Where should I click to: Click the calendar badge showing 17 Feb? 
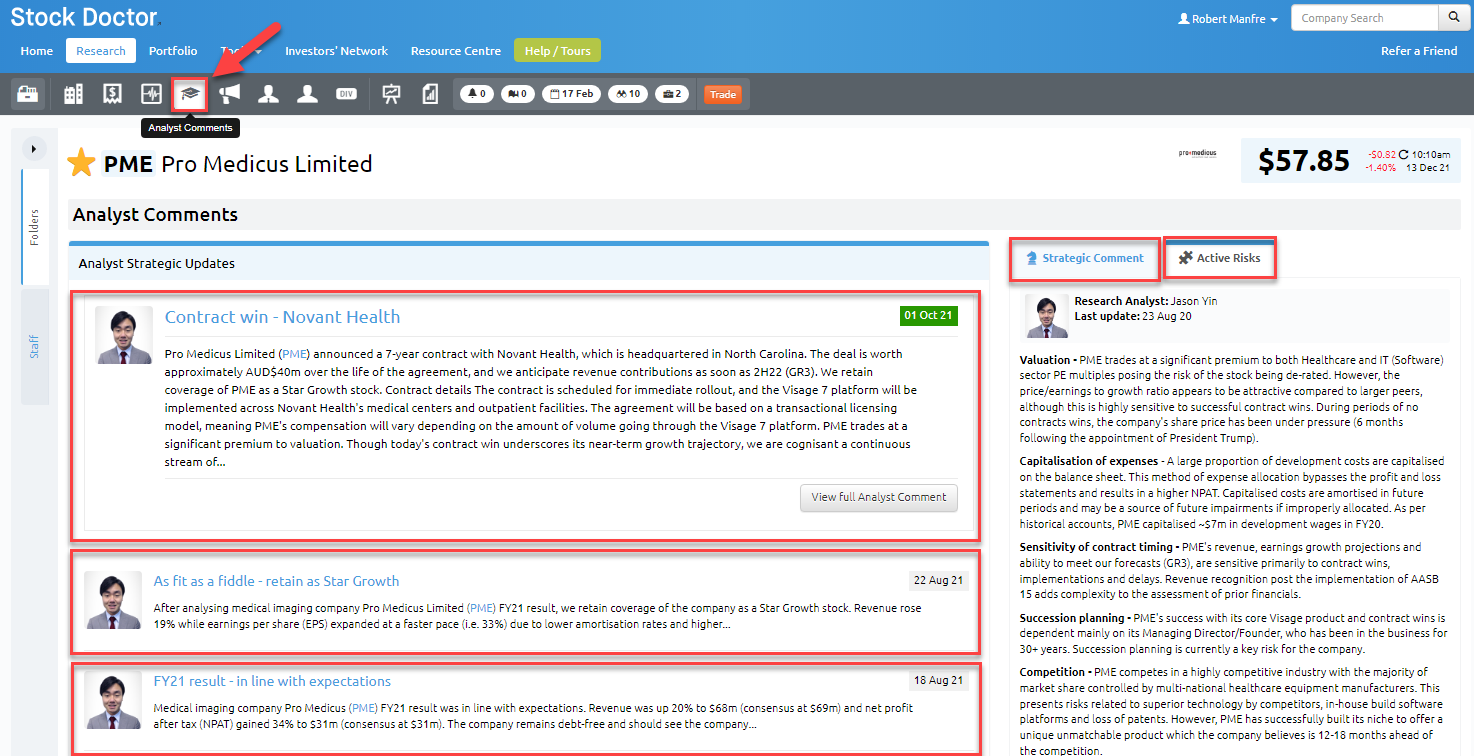(571, 94)
